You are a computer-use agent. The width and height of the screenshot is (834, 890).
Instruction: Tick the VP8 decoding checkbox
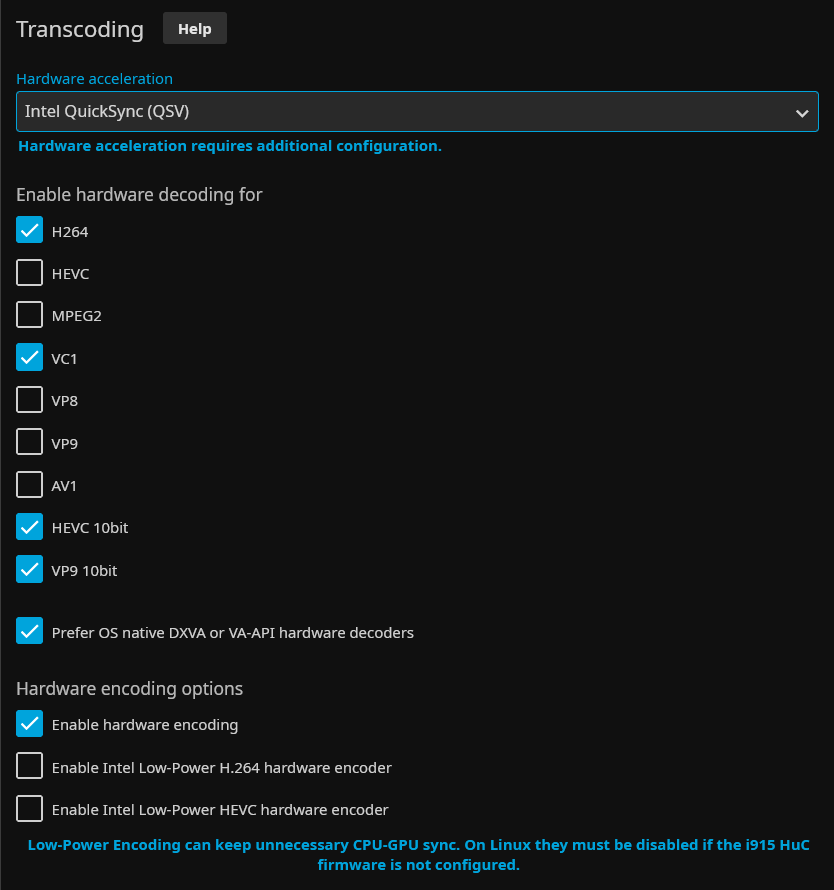[30, 400]
